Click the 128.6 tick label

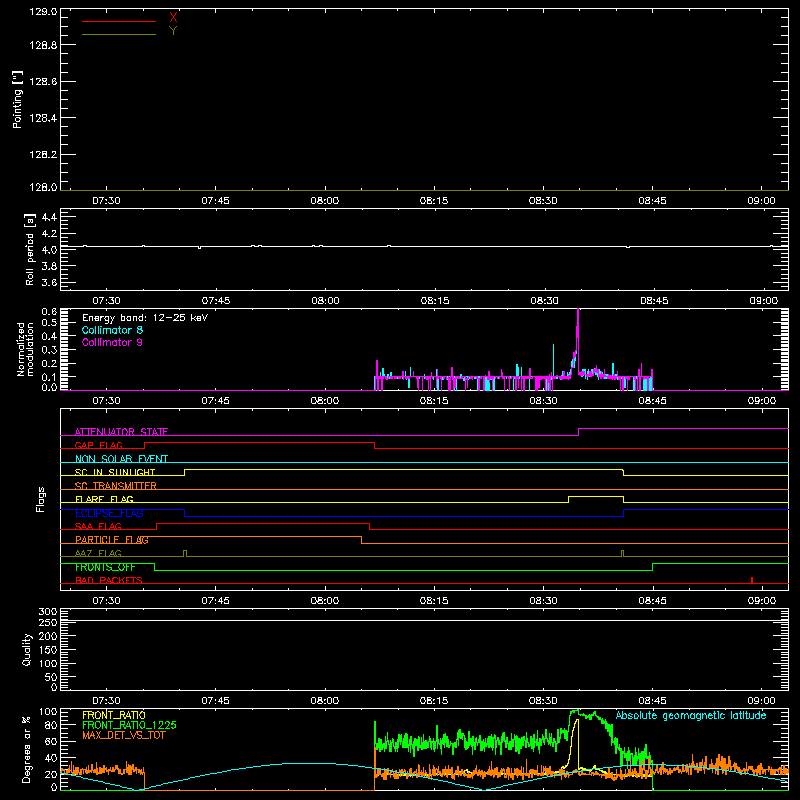tap(43, 82)
